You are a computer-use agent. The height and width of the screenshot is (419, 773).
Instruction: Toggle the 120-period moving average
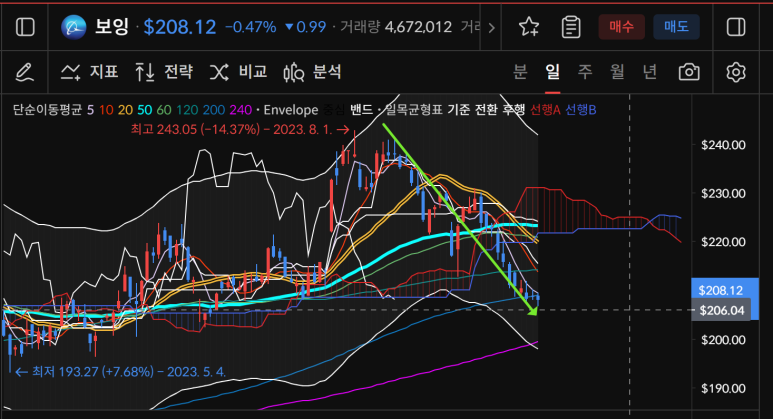187,109
